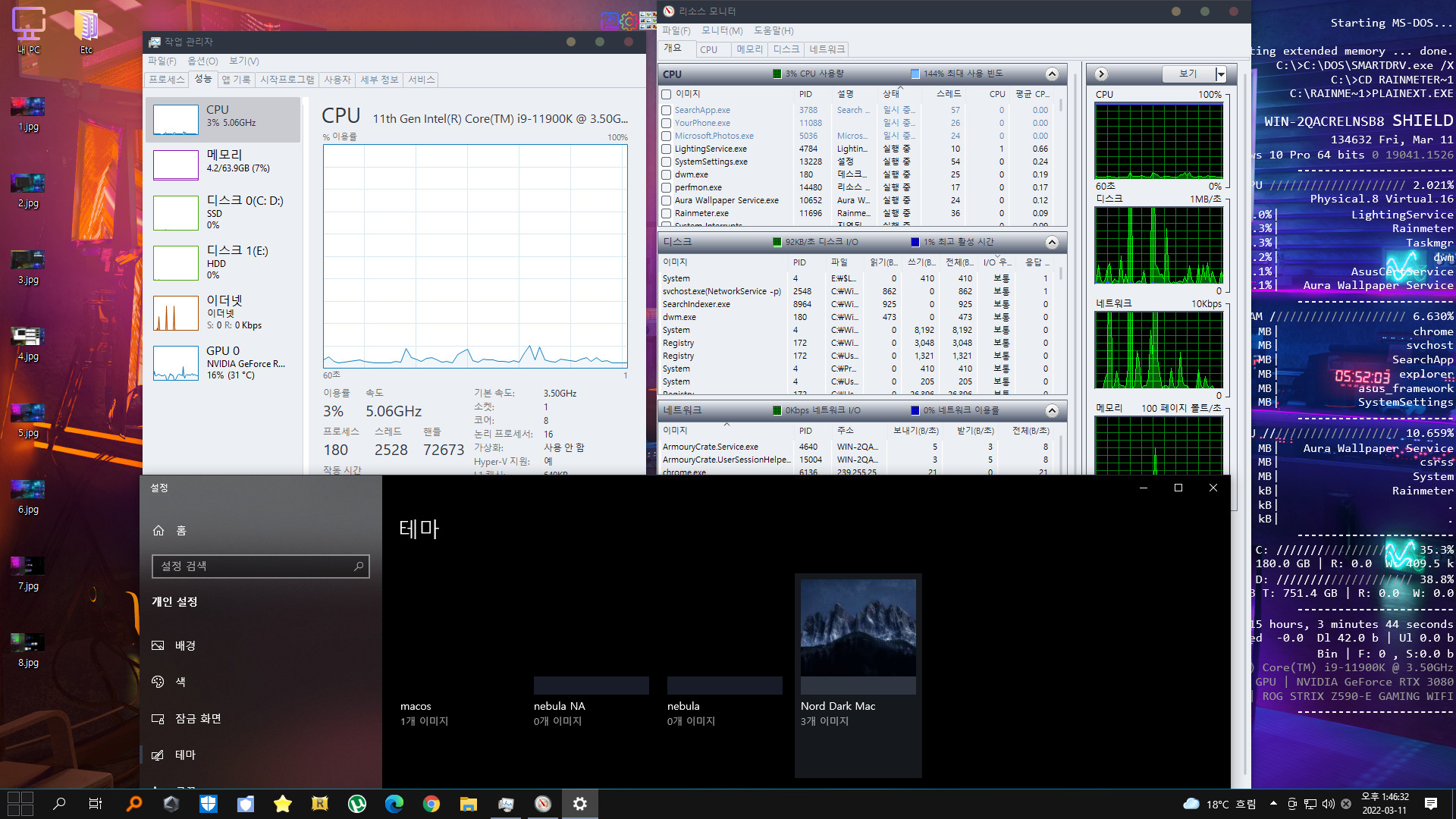The width and height of the screenshot is (1456, 819).
Task: Check the YourPhone.exe process checkbox
Action: (666, 123)
